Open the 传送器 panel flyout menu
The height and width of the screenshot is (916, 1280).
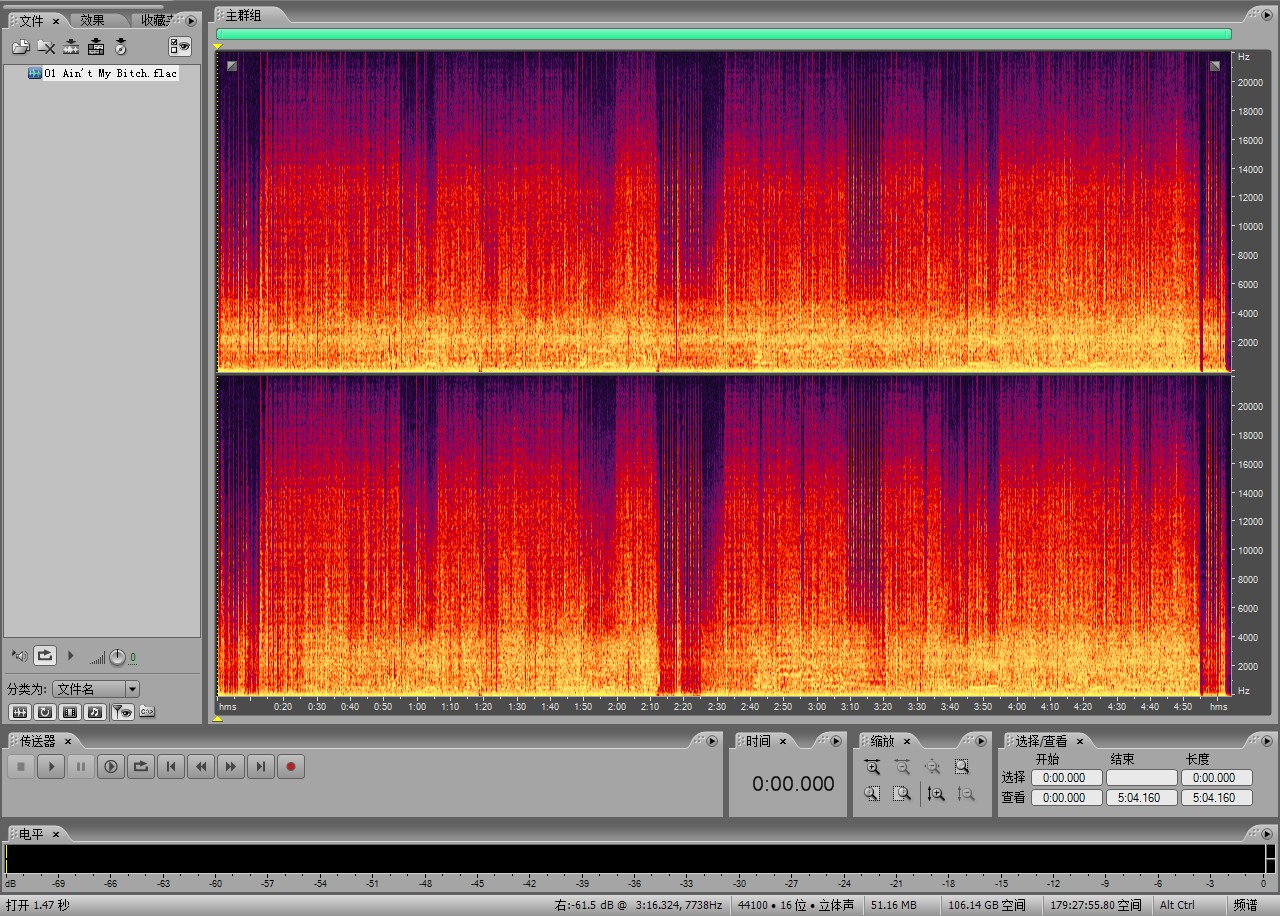(x=712, y=741)
